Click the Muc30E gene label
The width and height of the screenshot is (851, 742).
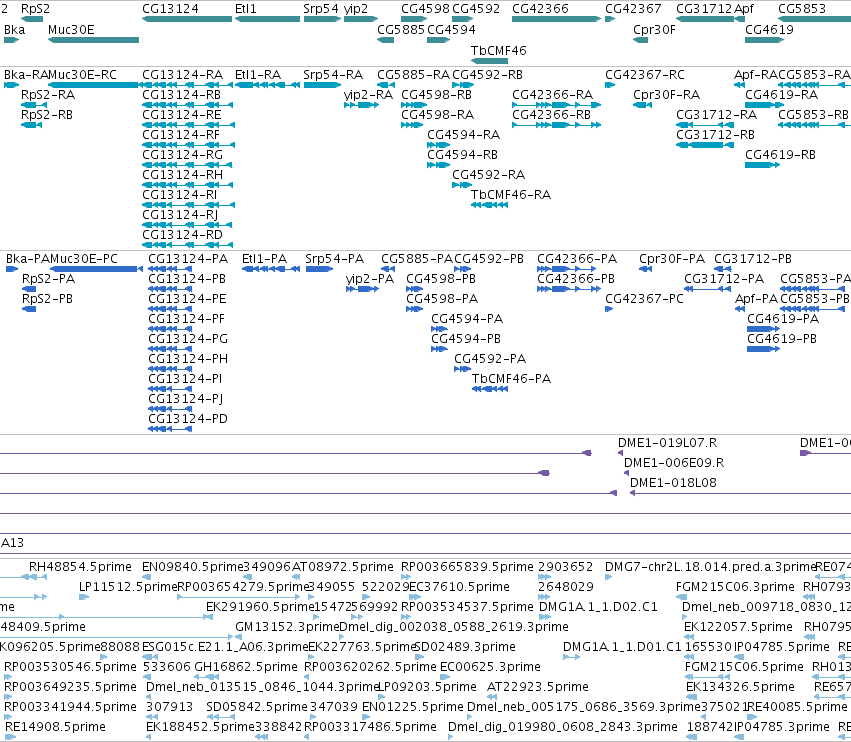tap(71, 30)
